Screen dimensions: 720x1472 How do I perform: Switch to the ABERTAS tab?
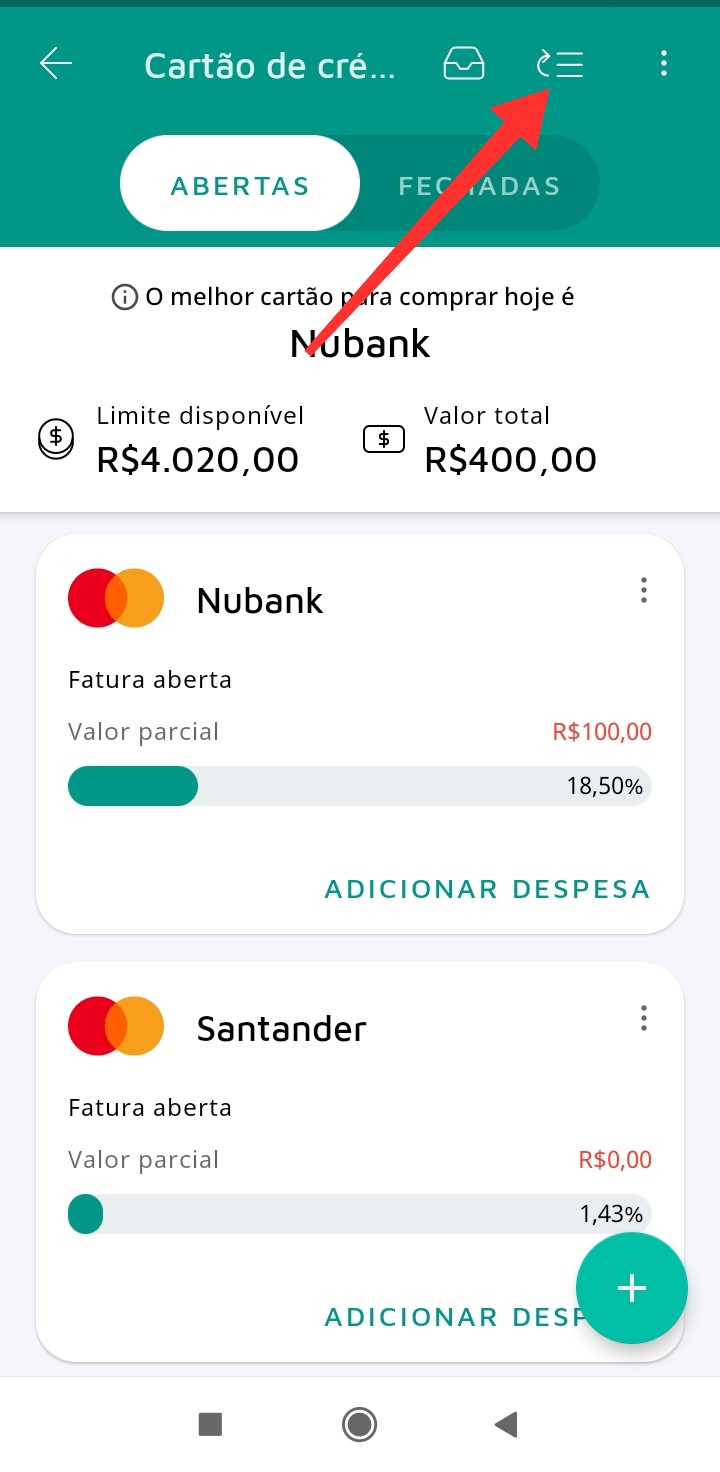point(240,185)
